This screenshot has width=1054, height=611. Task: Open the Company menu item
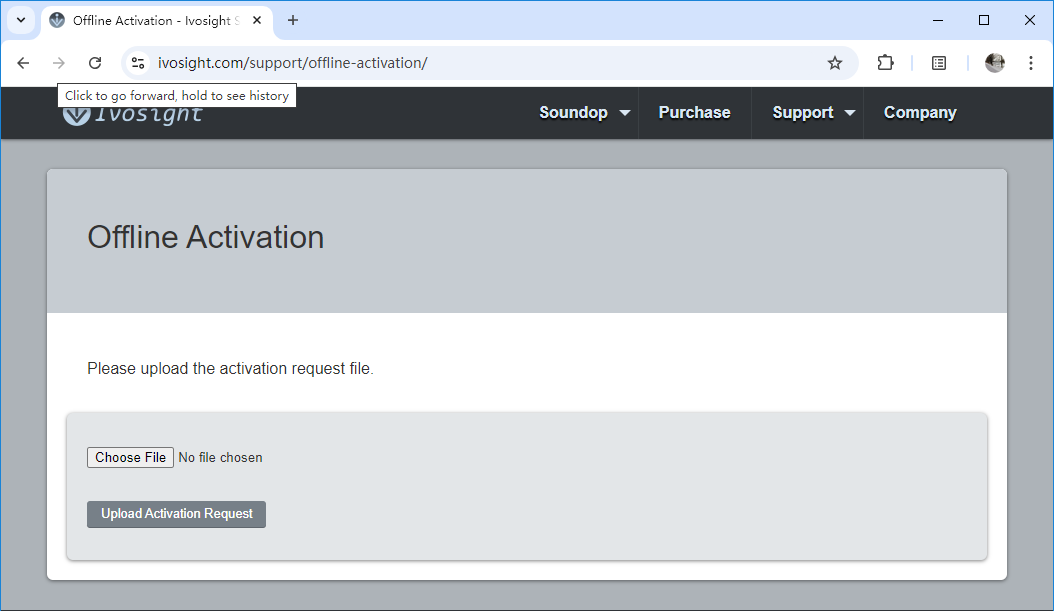click(920, 113)
